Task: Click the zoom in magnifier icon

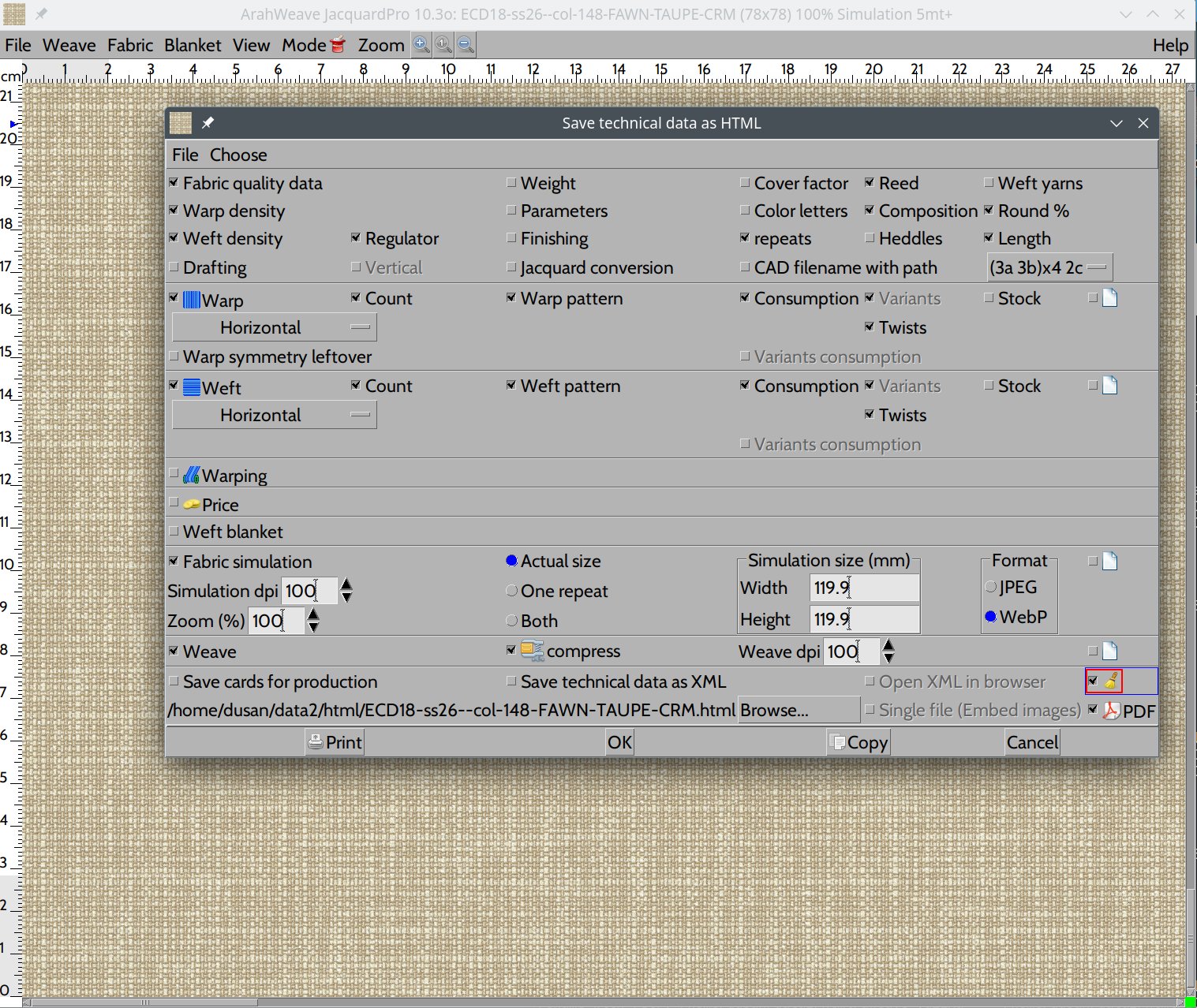Action: pyautogui.click(x=421, y=45)
